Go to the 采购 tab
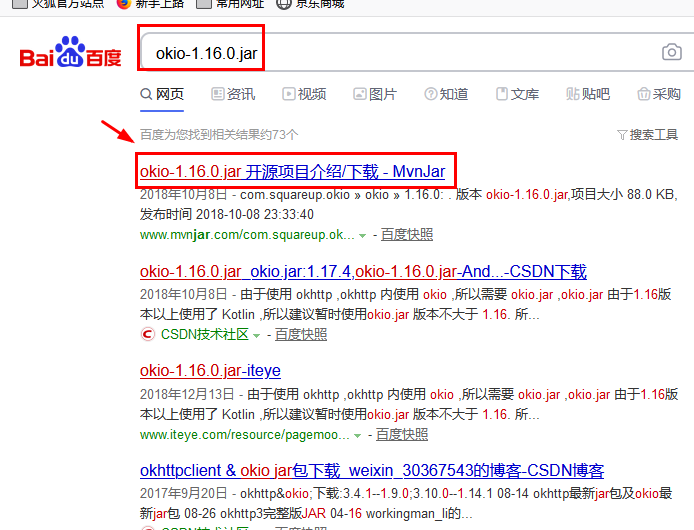 point(659,94)
